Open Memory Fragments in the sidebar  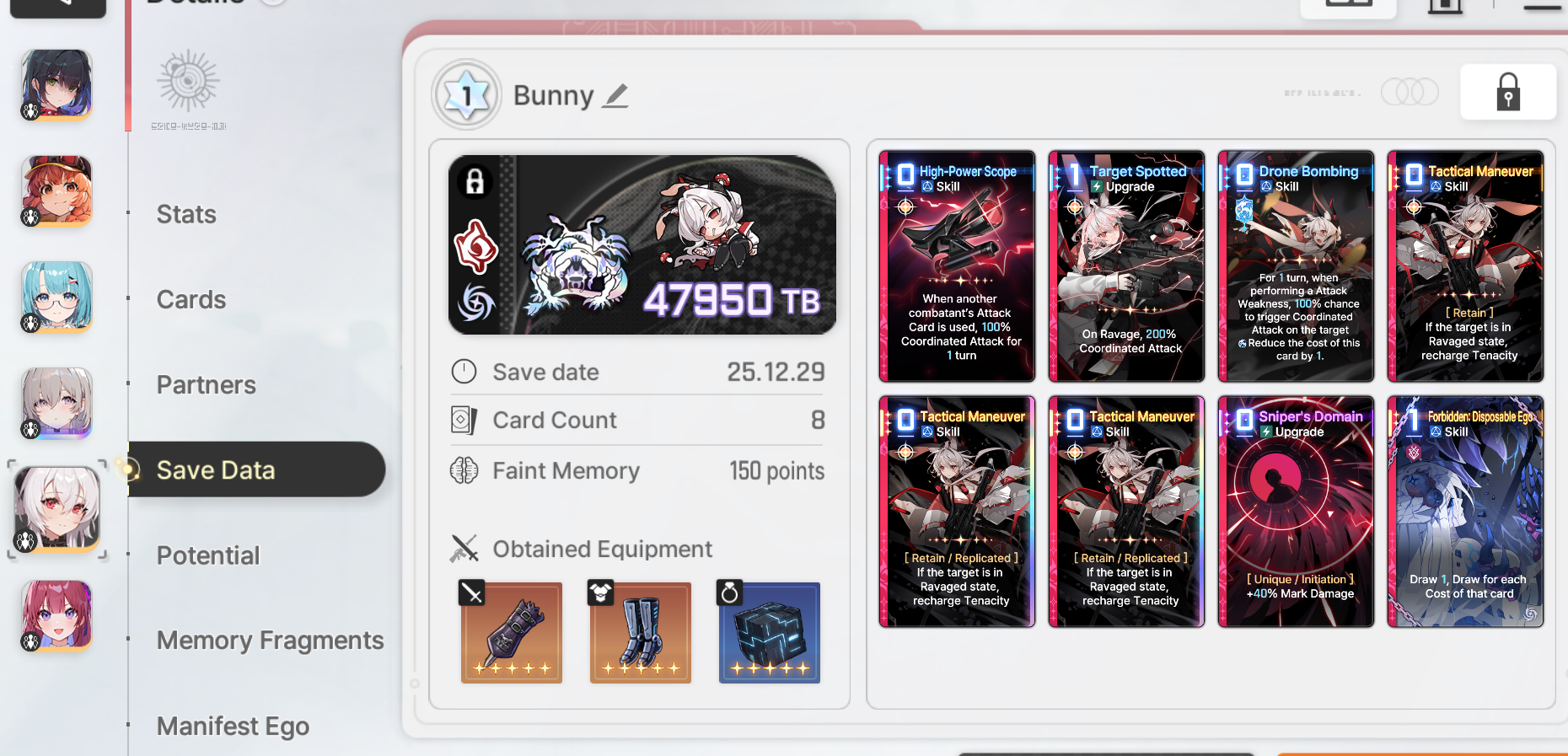pos(270,641)
